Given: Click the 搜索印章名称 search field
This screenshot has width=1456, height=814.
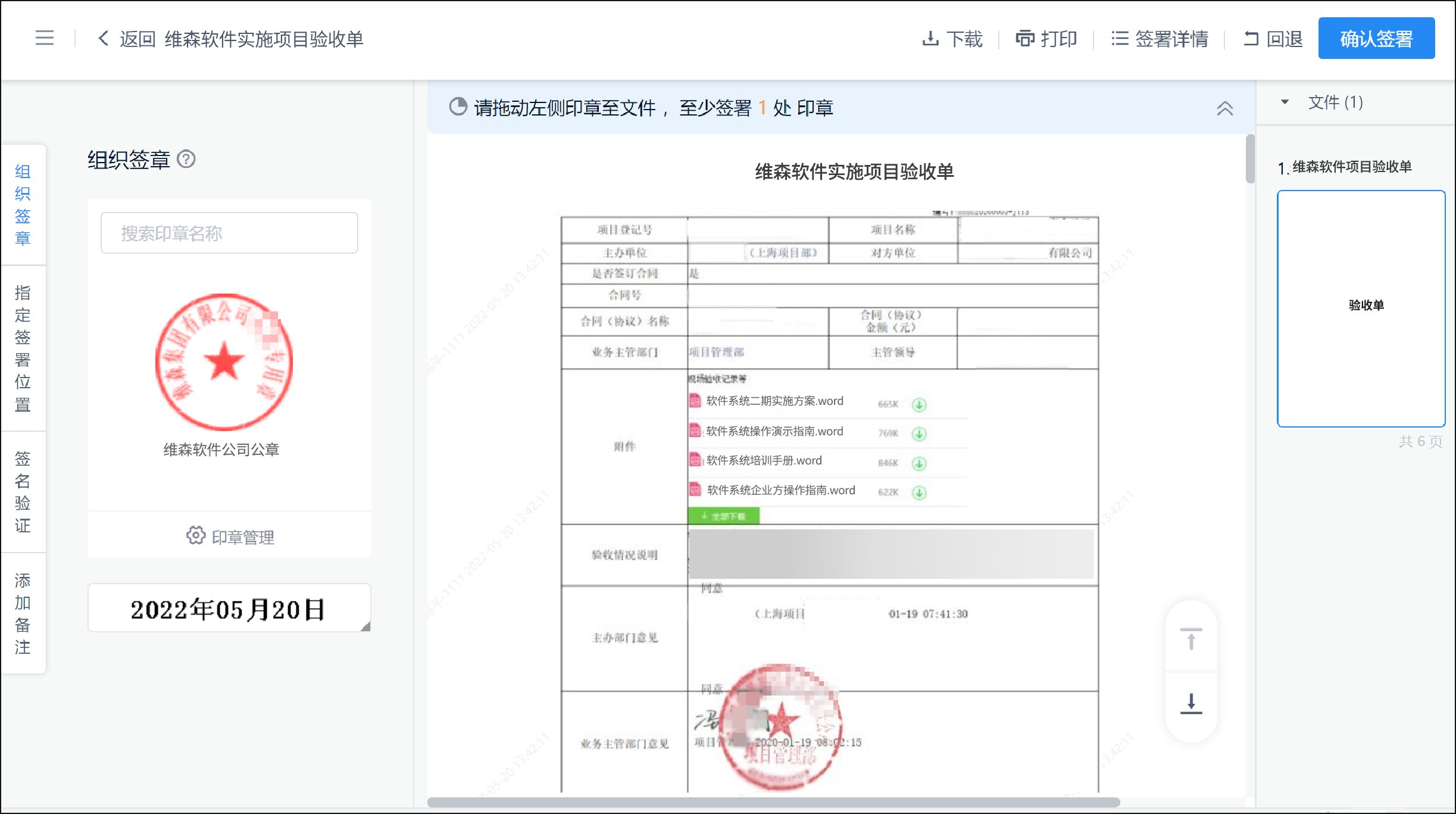Looking at the screenshot, I should (x=229, y=233).
